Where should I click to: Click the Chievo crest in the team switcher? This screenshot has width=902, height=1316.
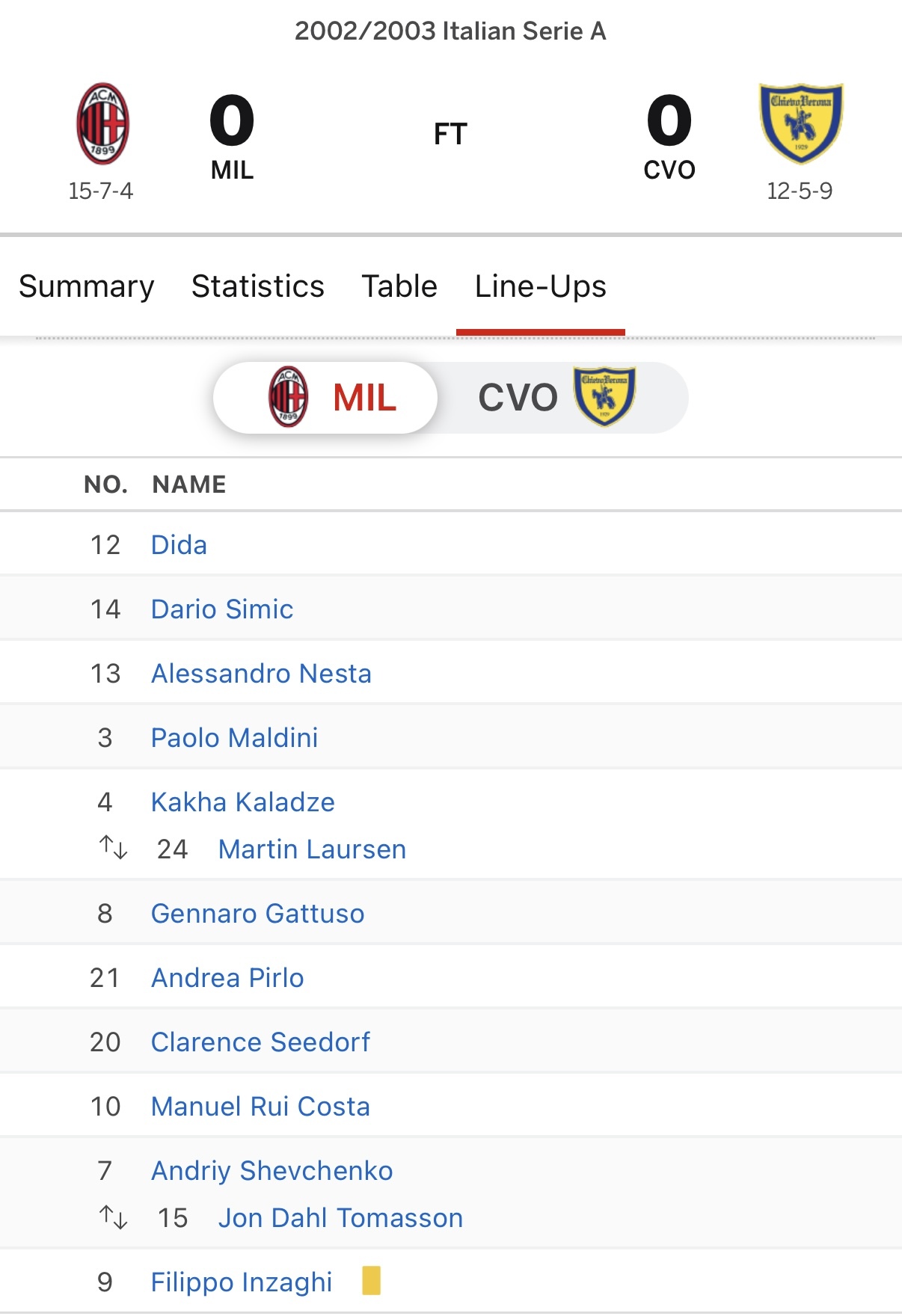click(x=604, y=396)
